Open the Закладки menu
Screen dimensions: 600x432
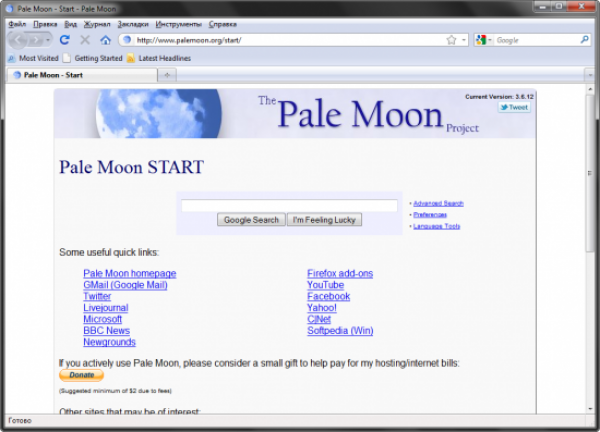[x=133, y=24]
